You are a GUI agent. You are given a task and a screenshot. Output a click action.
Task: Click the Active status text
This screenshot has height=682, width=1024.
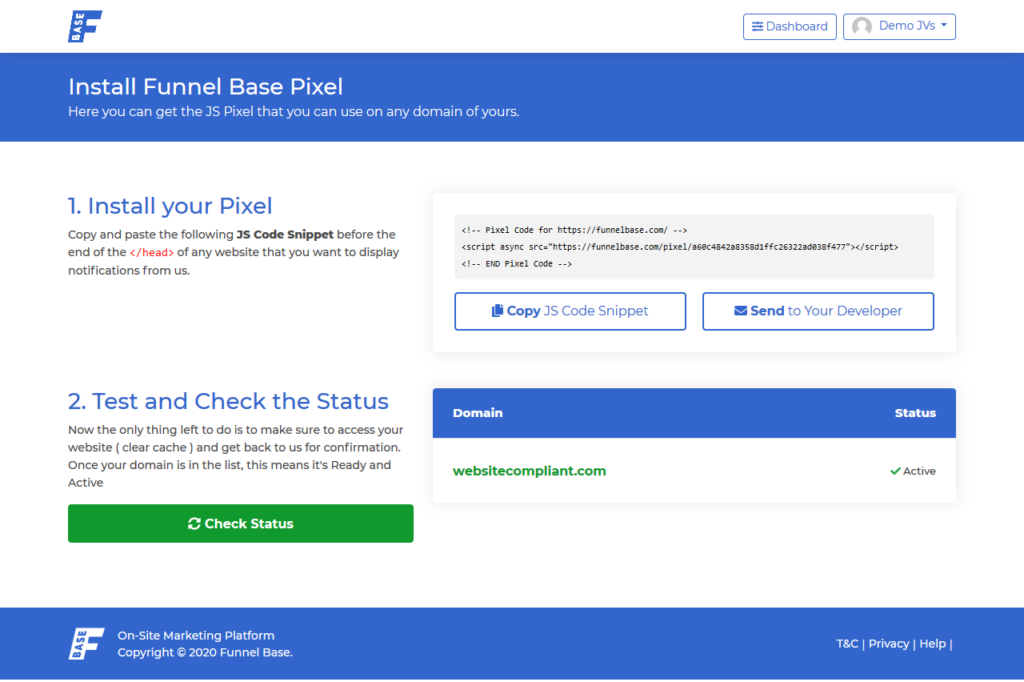point(920,471)
